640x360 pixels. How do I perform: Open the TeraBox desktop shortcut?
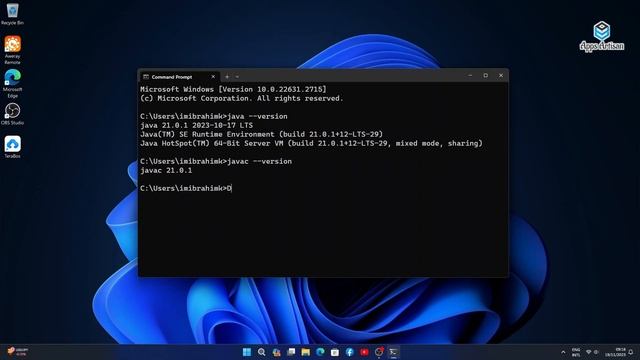(x=12, y=147)
